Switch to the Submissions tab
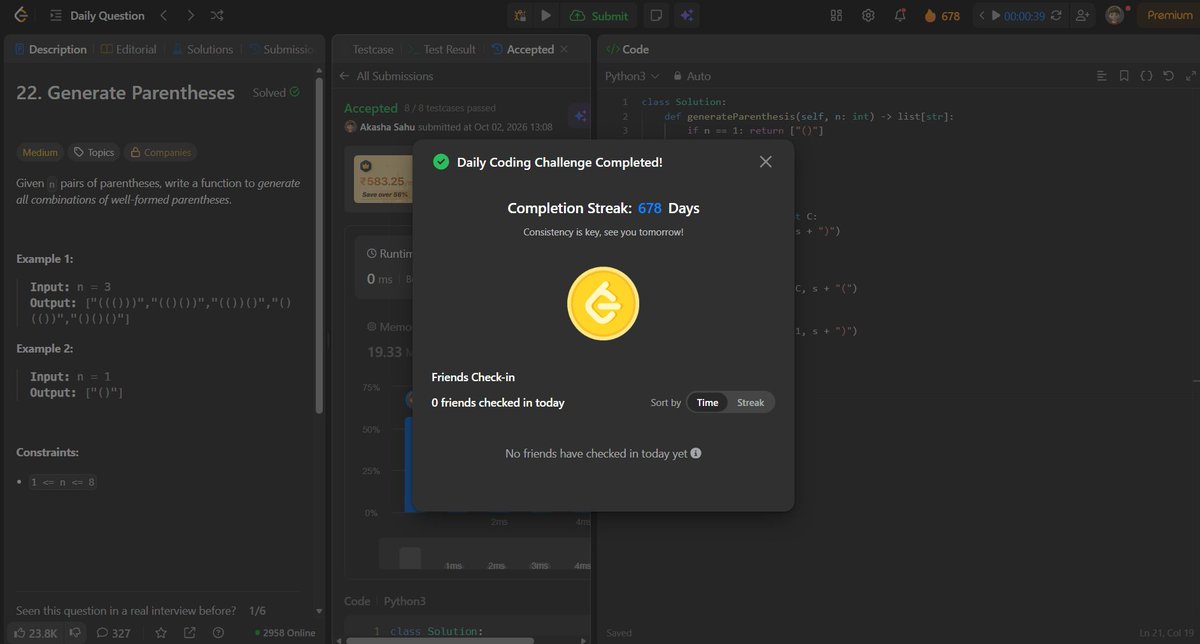 tap(283, 49)
